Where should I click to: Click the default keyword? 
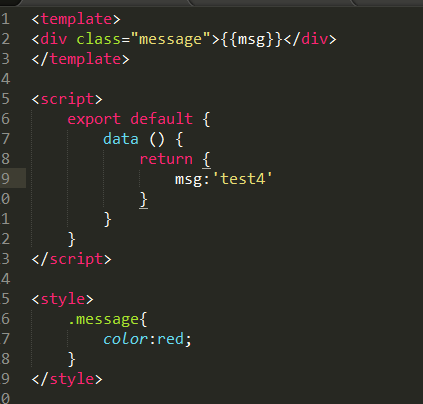pos(162,119)
